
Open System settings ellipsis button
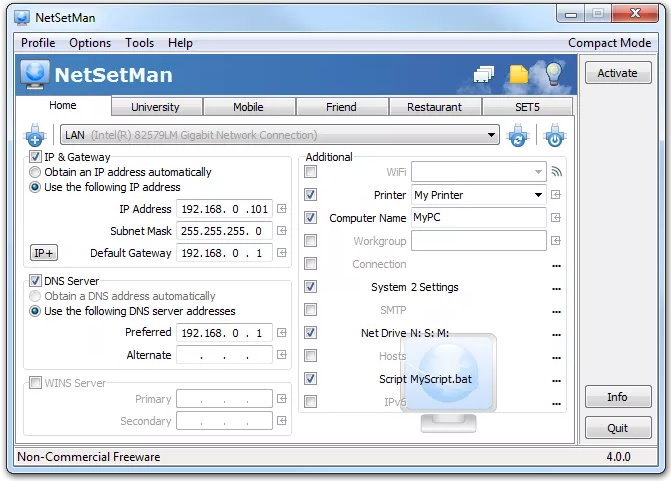tap(556, 289)
